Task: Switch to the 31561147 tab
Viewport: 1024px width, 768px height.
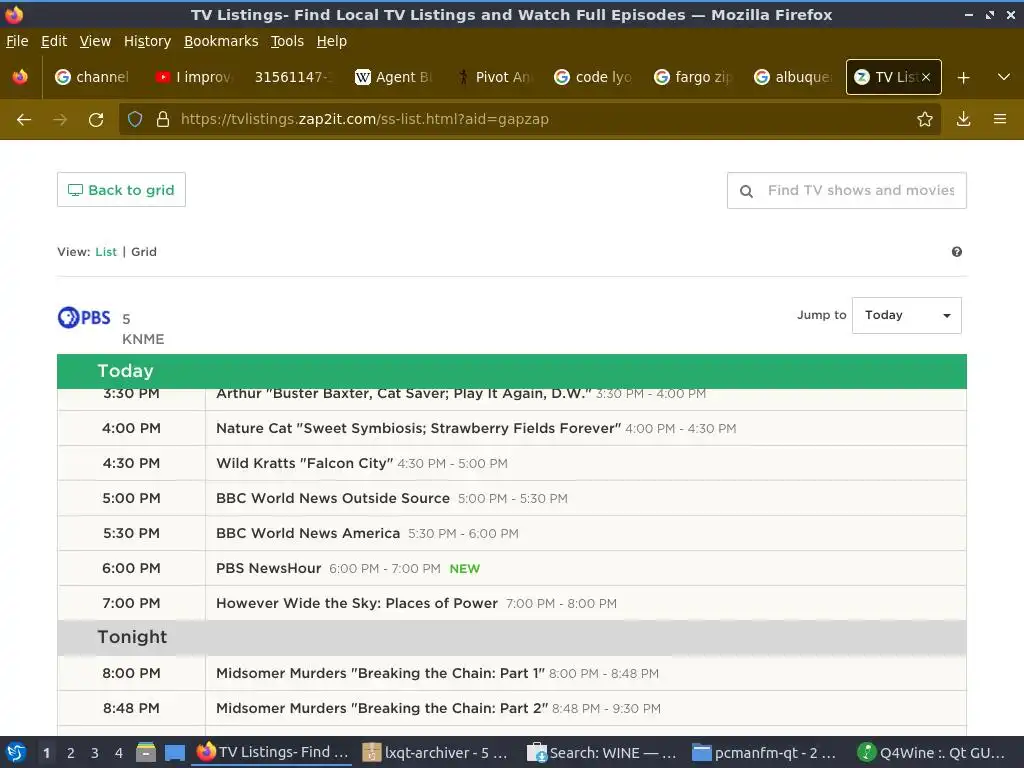Action: pos(293,77)
